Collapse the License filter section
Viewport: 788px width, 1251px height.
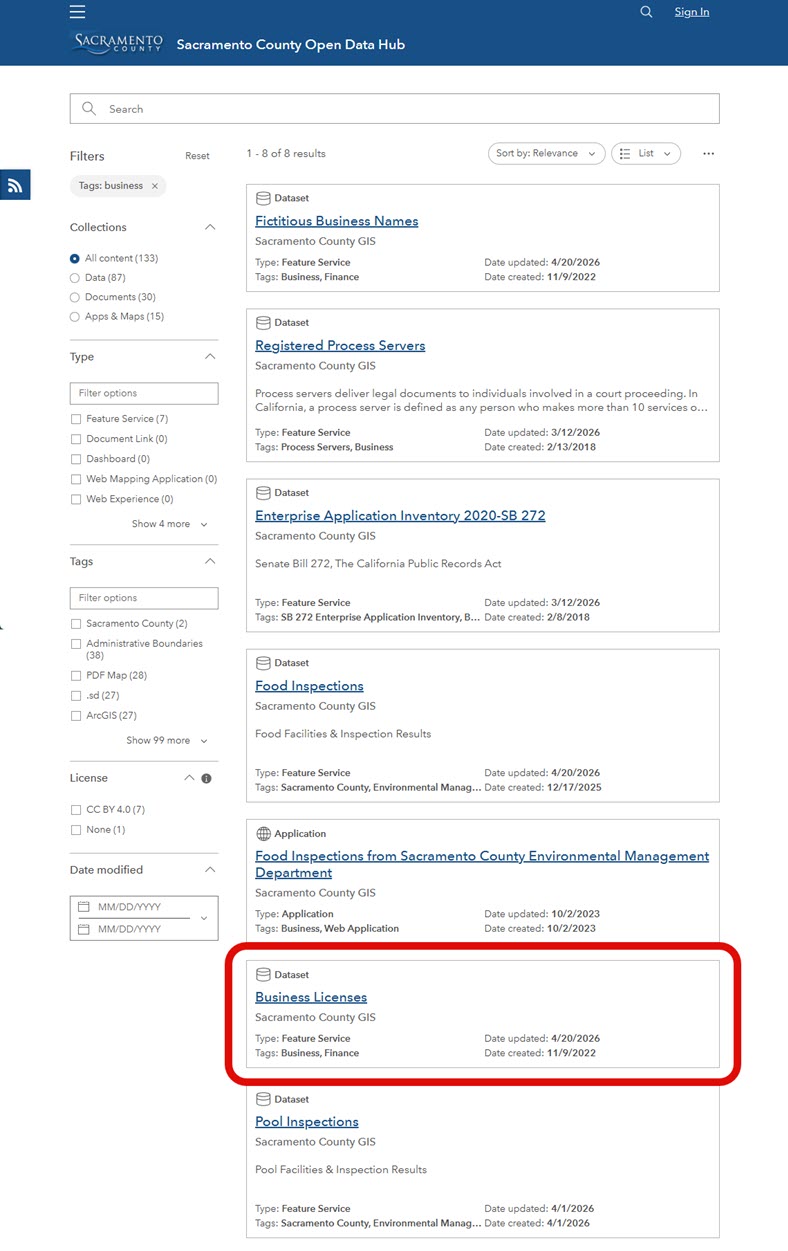pos(189,778)
